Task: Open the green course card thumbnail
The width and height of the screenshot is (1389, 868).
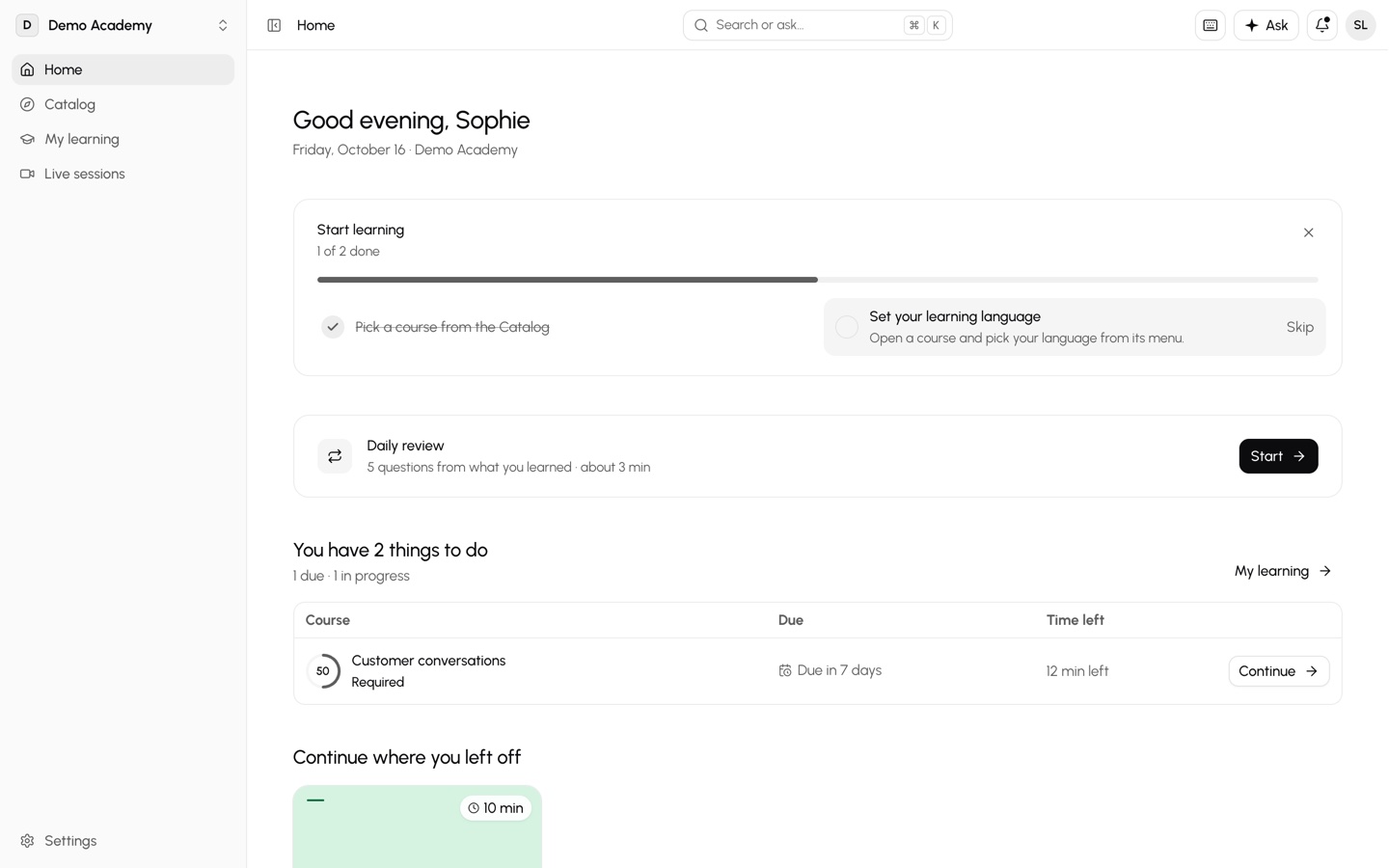Action: click(418, 827)
